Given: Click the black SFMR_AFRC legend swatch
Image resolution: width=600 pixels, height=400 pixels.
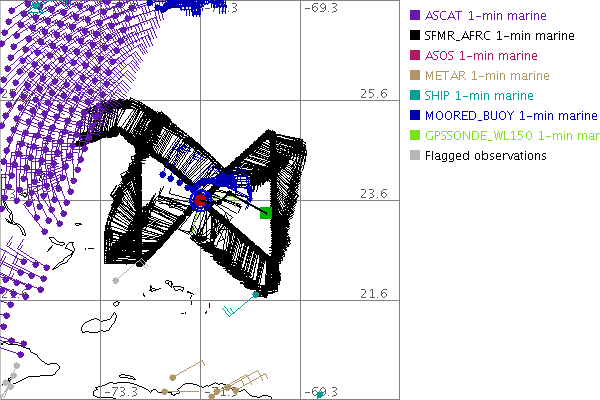Looking at the screenshot, I should coord(415,36).
